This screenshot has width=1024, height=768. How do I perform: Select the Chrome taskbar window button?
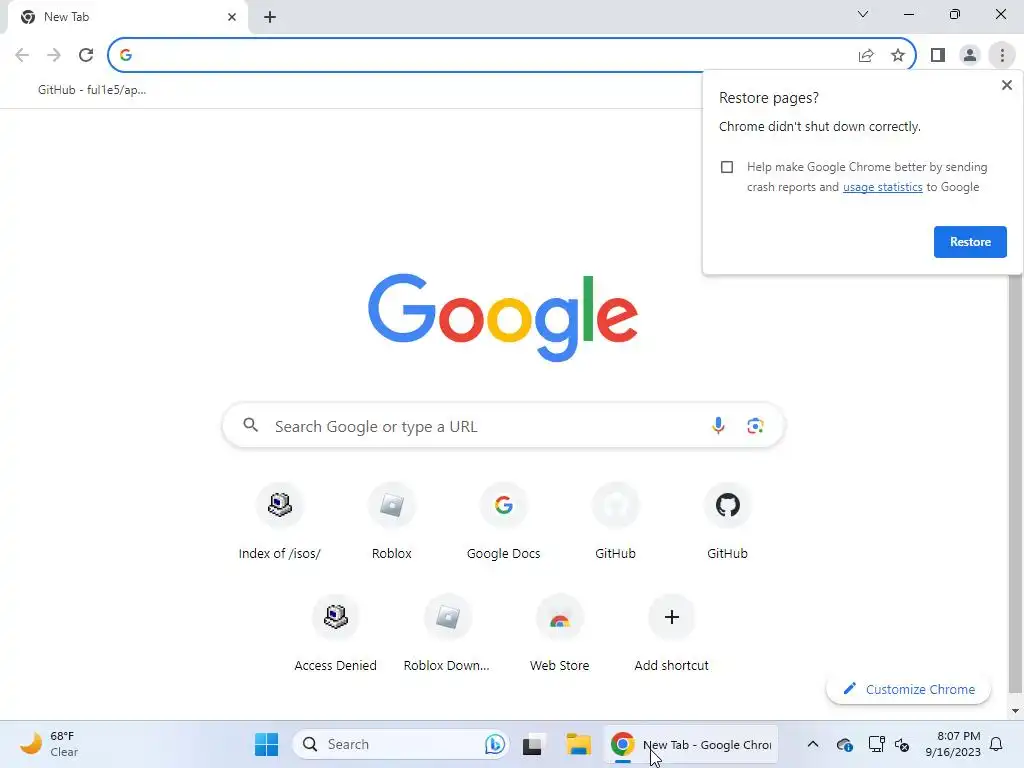click(x=691, y=744)
